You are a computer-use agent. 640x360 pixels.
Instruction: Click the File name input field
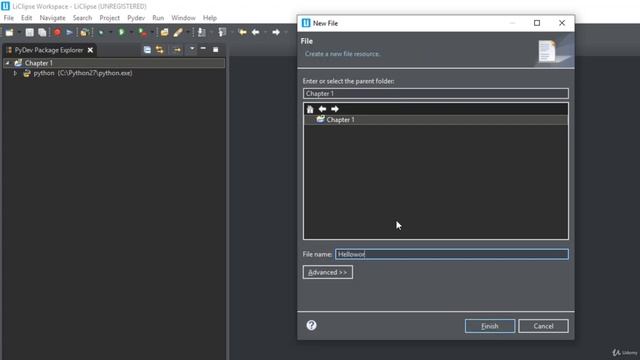[451, 254]
